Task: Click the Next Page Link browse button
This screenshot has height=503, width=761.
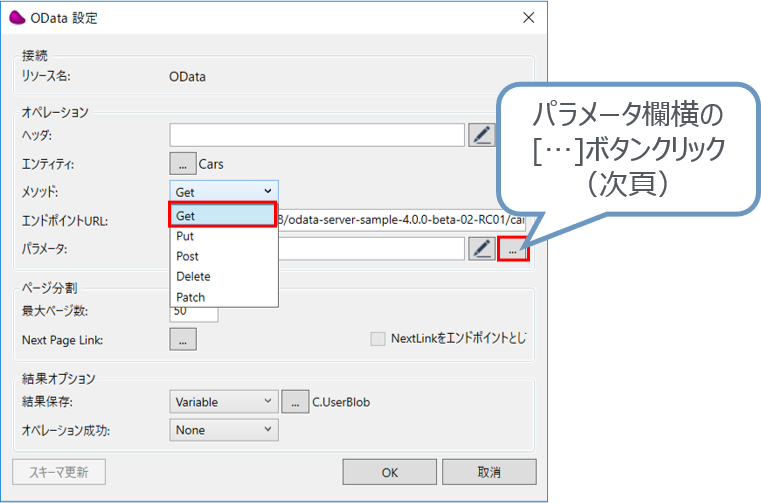Action: [182, 339]
